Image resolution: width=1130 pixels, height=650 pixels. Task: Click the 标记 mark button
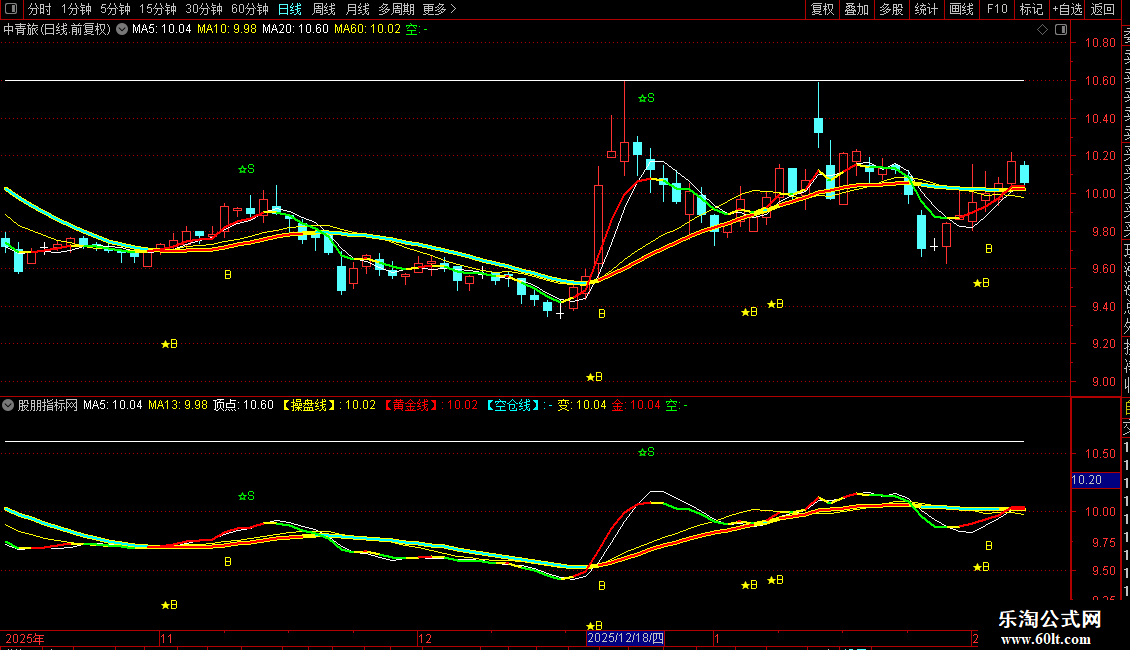pyautogui.click(x=1031, y=9)
